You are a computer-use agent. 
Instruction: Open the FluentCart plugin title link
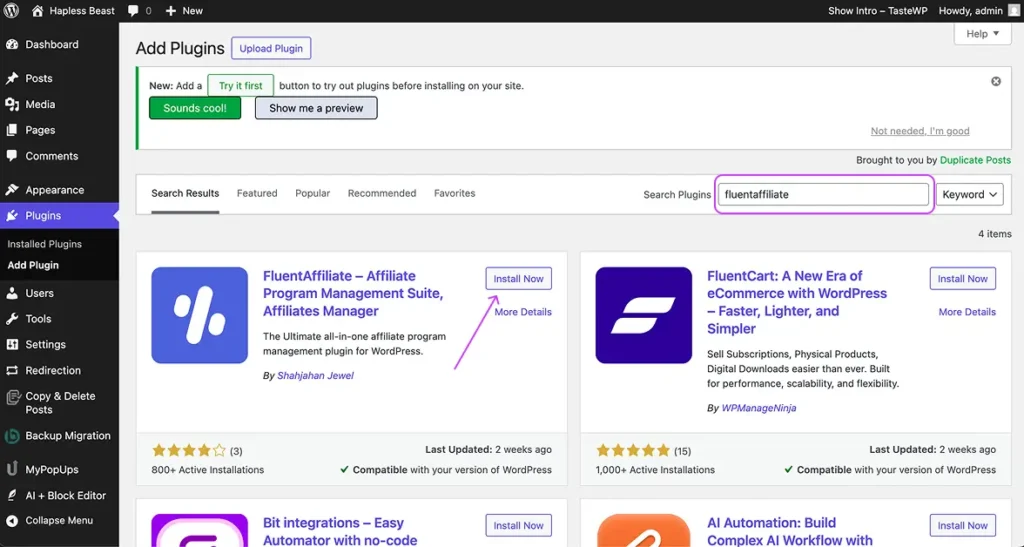pos(797,302)
